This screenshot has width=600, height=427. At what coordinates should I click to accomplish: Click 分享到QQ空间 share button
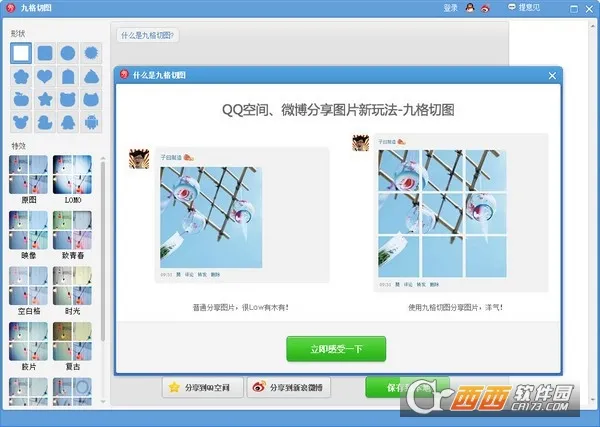coord(202,388)
